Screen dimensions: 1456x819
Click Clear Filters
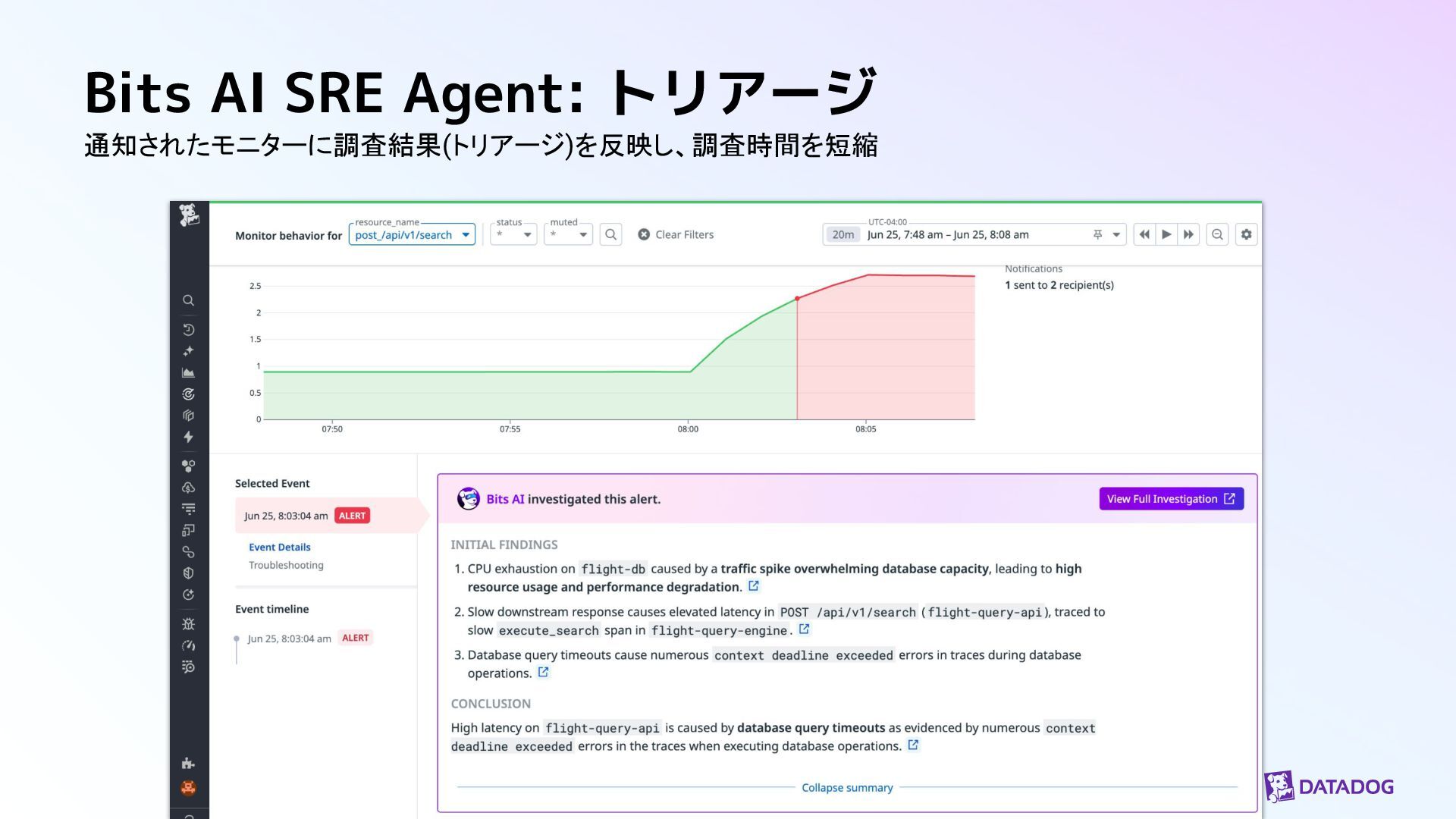coord(676,234)
